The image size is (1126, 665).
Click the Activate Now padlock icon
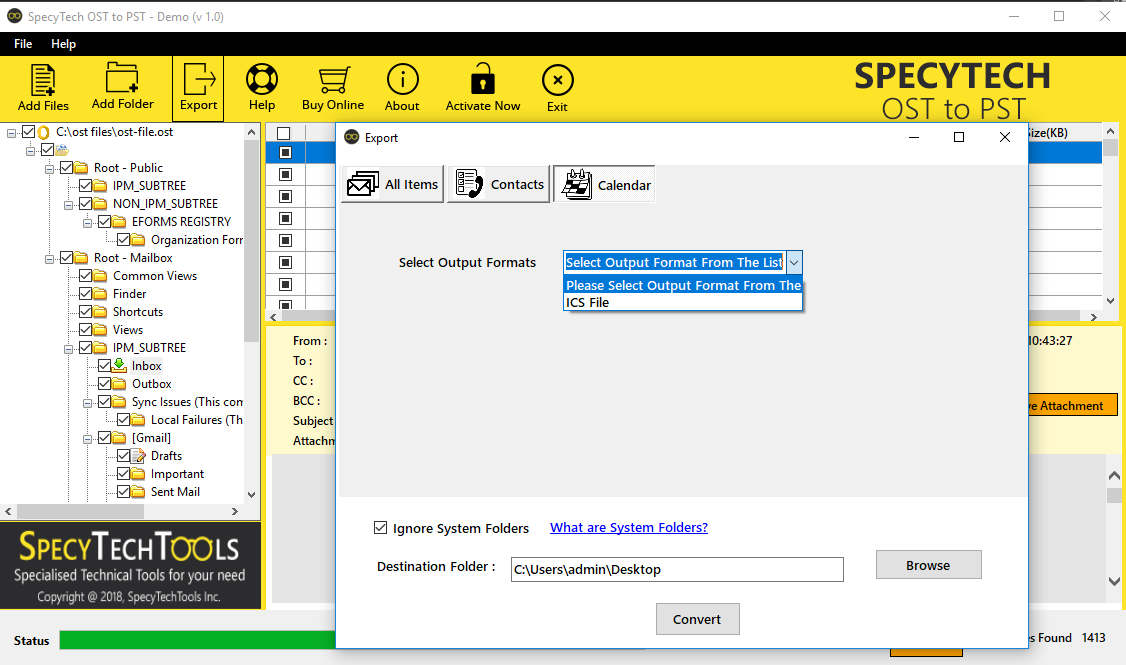click(x=483, y=78)
